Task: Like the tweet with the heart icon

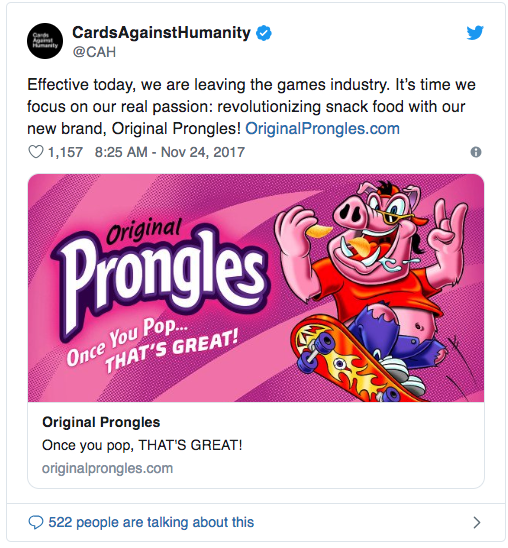Action: (36, 152)
